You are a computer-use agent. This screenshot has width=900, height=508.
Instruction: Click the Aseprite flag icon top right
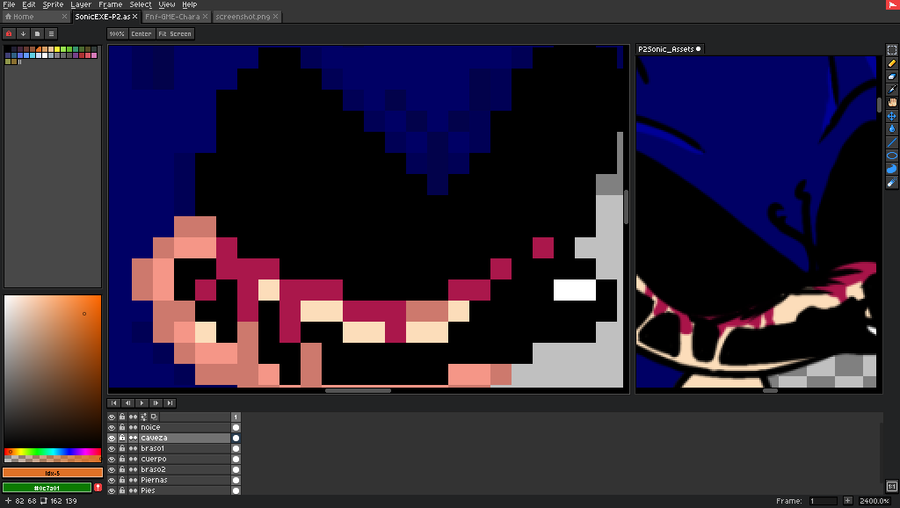(893, 4)
